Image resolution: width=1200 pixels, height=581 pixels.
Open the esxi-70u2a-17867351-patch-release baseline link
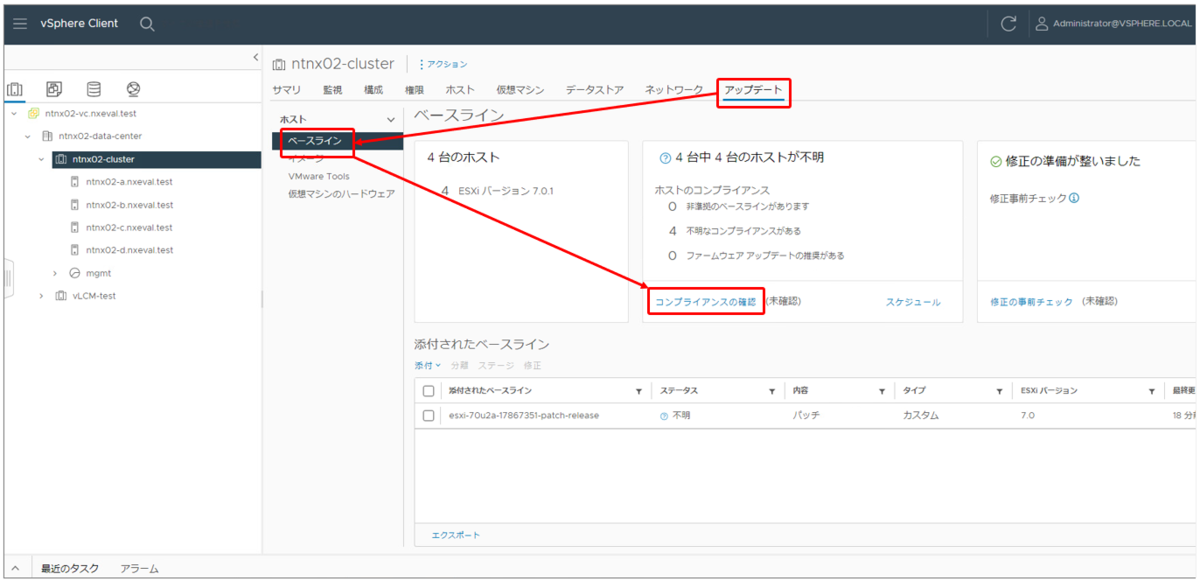coord(524,415)
